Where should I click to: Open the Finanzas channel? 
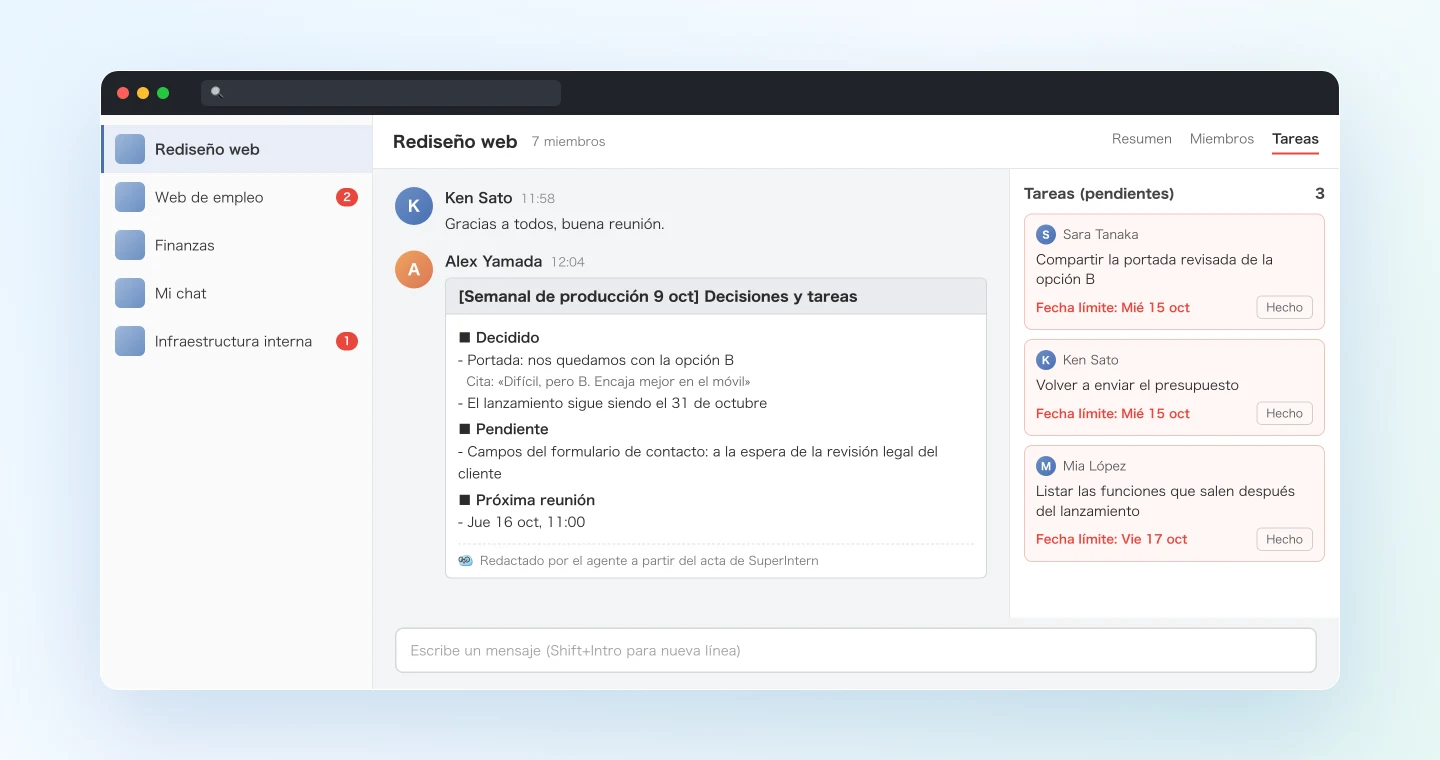[237, 245]
